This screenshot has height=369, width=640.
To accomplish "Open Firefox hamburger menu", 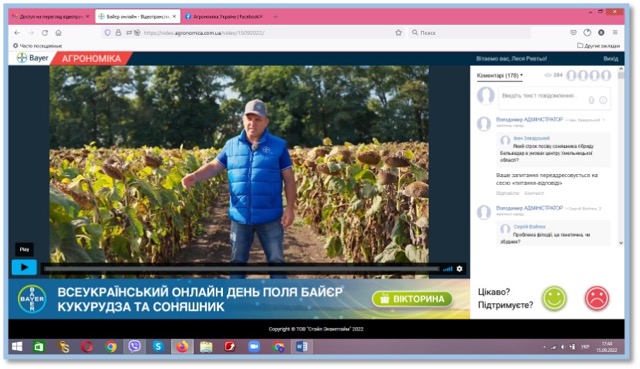I will point(615,33).
